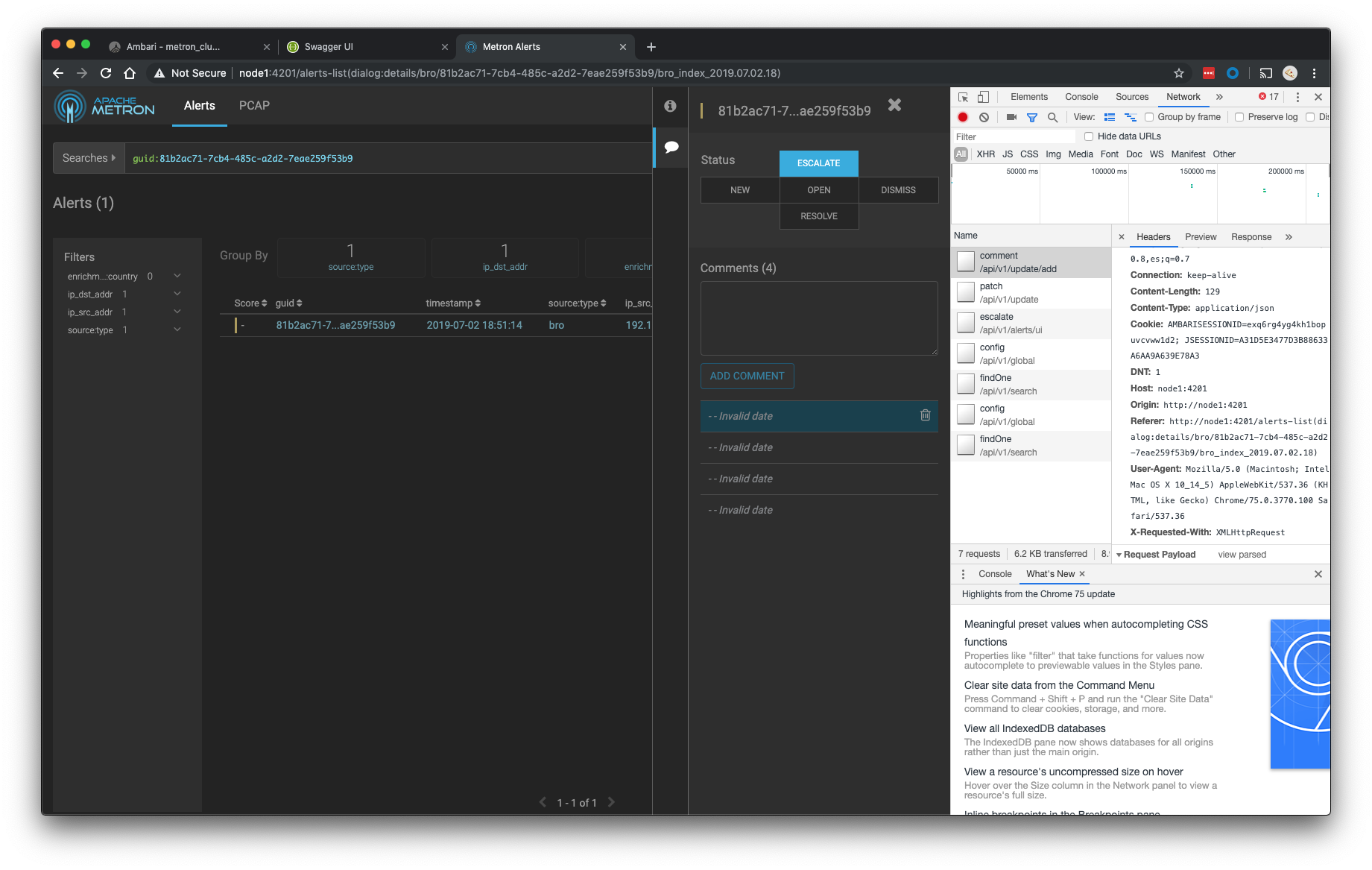Select the comment request row checkbox
1372x870 pixels.
966,262
